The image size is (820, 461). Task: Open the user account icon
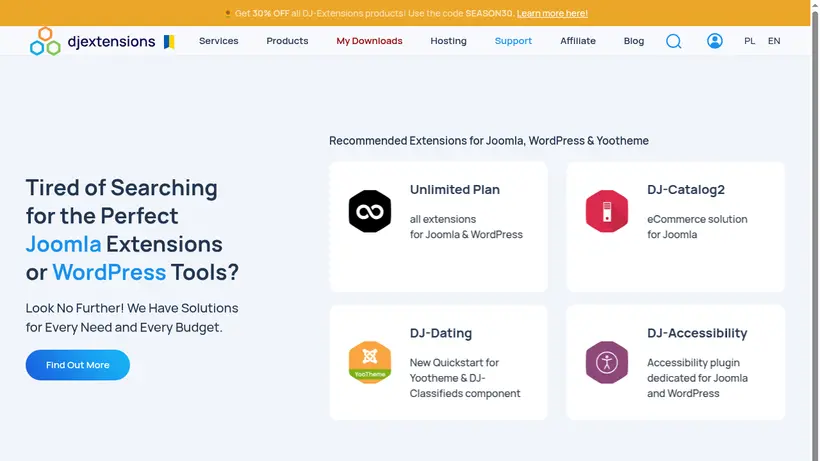click(714, 41)
